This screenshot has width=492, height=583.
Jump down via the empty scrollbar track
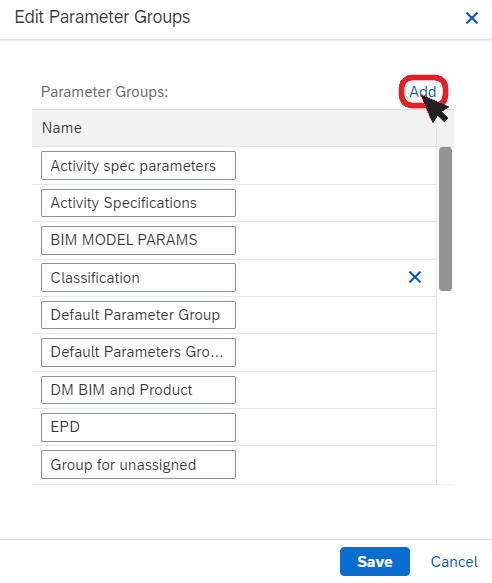tap(445, 387)
